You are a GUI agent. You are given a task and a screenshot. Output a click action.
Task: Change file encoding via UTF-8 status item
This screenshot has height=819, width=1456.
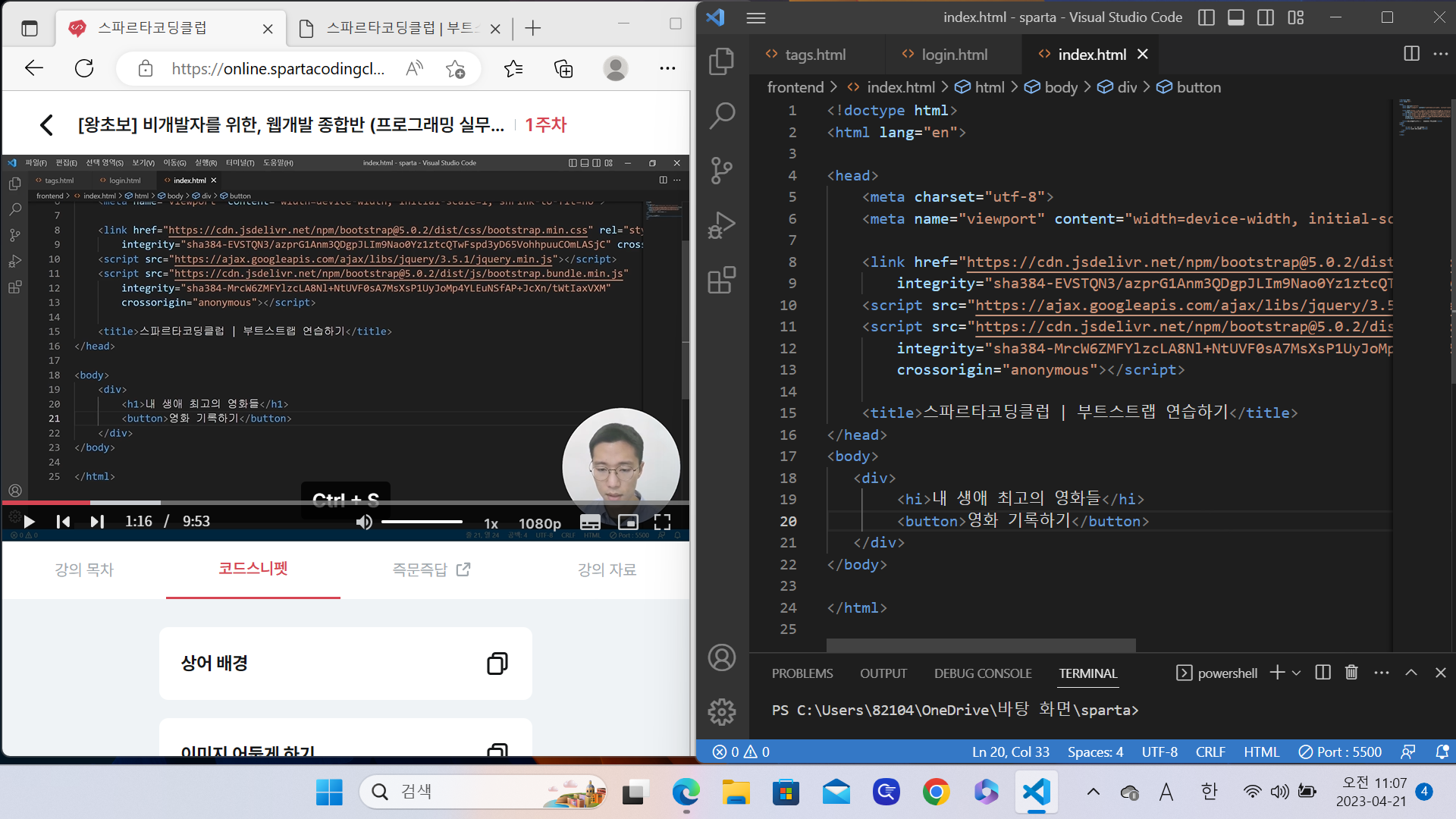coord(1159,752)
